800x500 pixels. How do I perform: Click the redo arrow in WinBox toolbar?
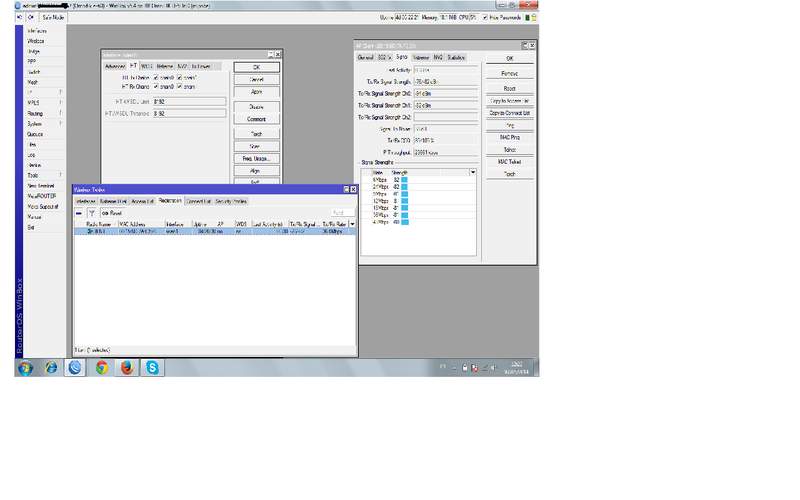pyautogui.click(x=31, y=17)
